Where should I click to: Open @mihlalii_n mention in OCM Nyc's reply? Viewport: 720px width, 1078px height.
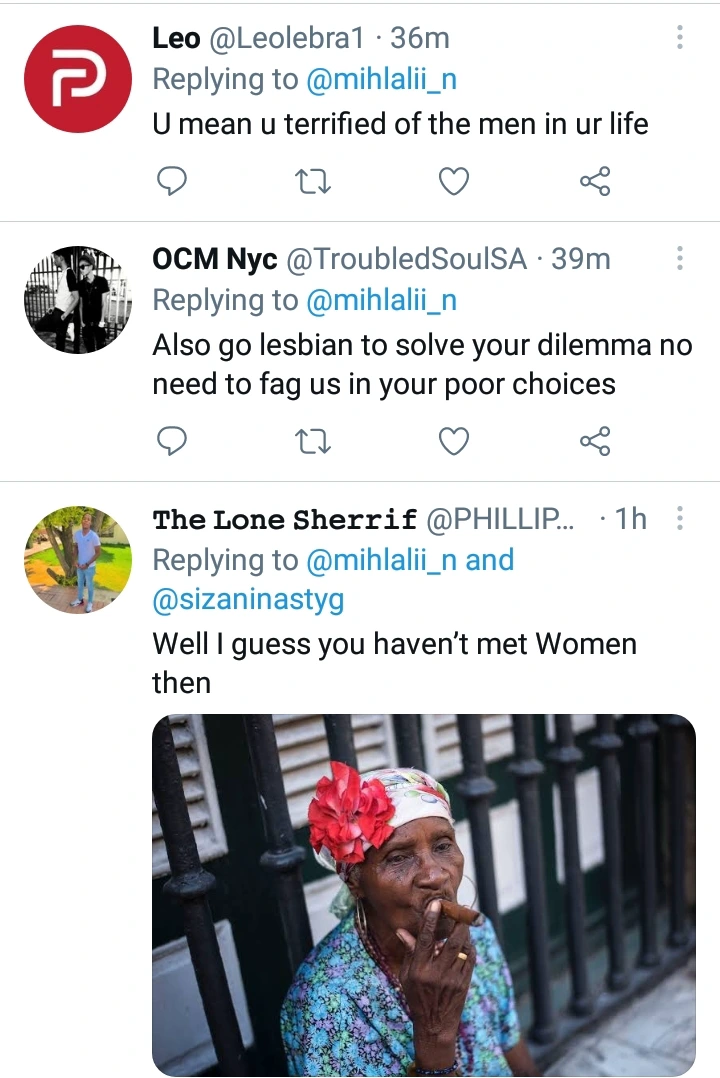point(381,300)
